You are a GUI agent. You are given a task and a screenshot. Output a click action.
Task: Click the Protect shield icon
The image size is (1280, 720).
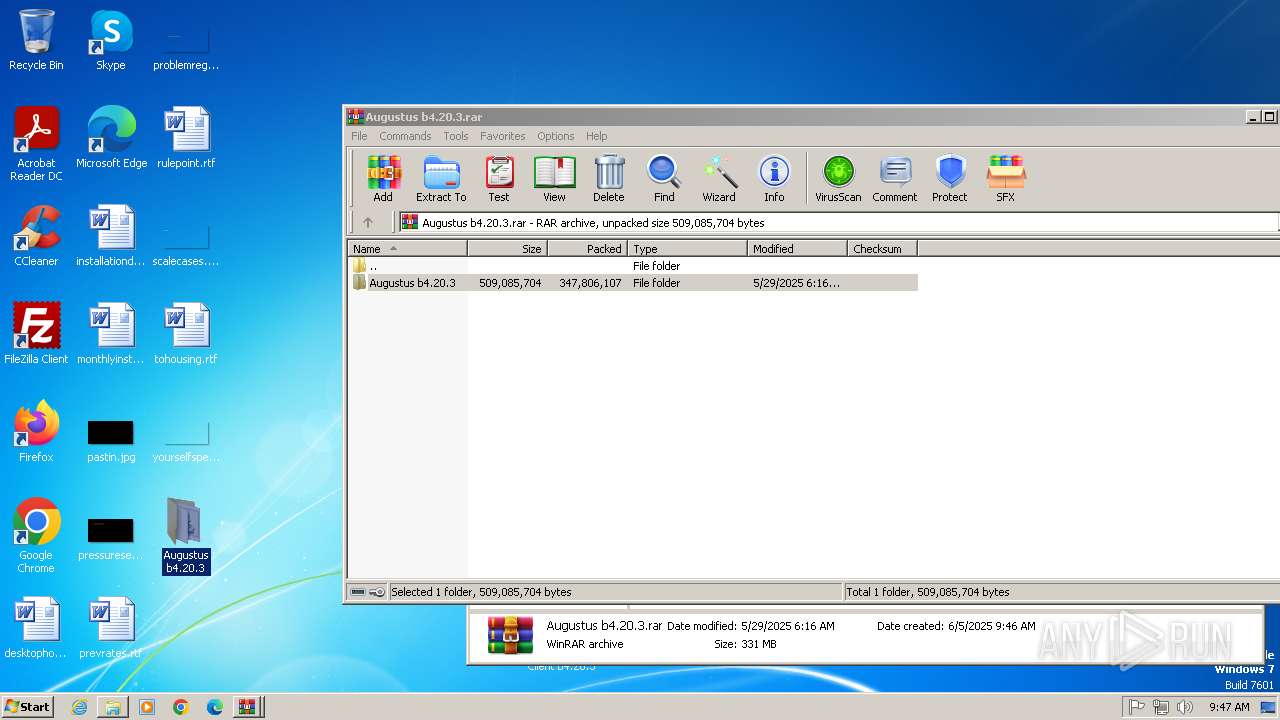coord(950,179)
